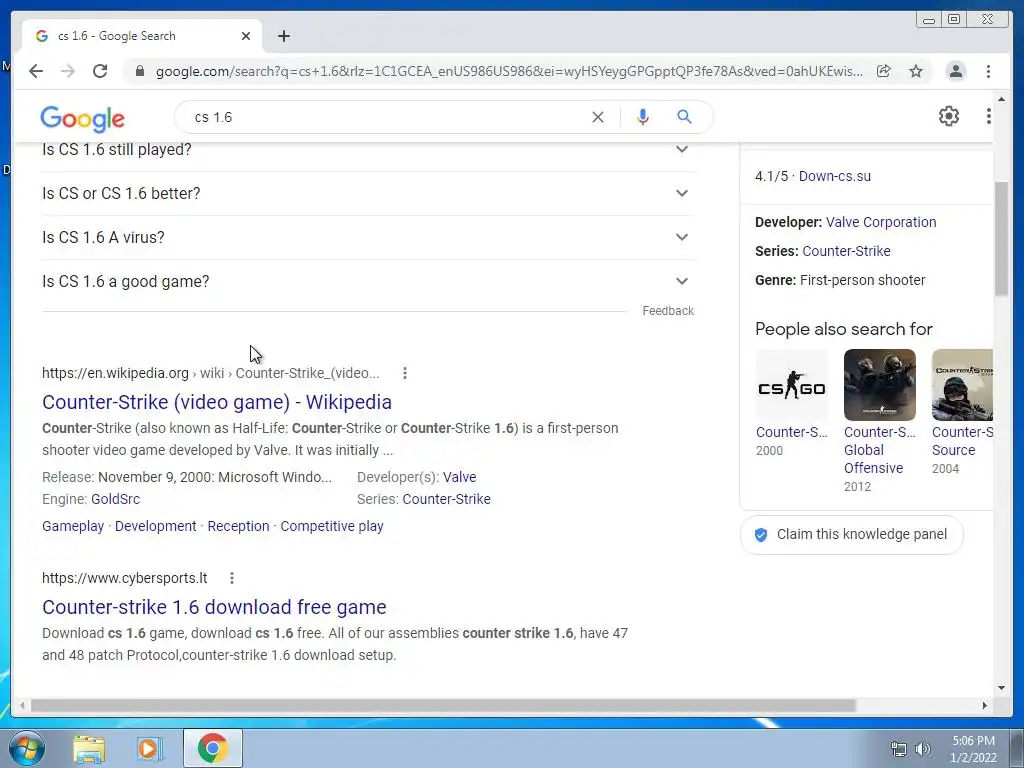Expand 'Is CS 1.6 A virus?' question

click(x=369, y=237)
